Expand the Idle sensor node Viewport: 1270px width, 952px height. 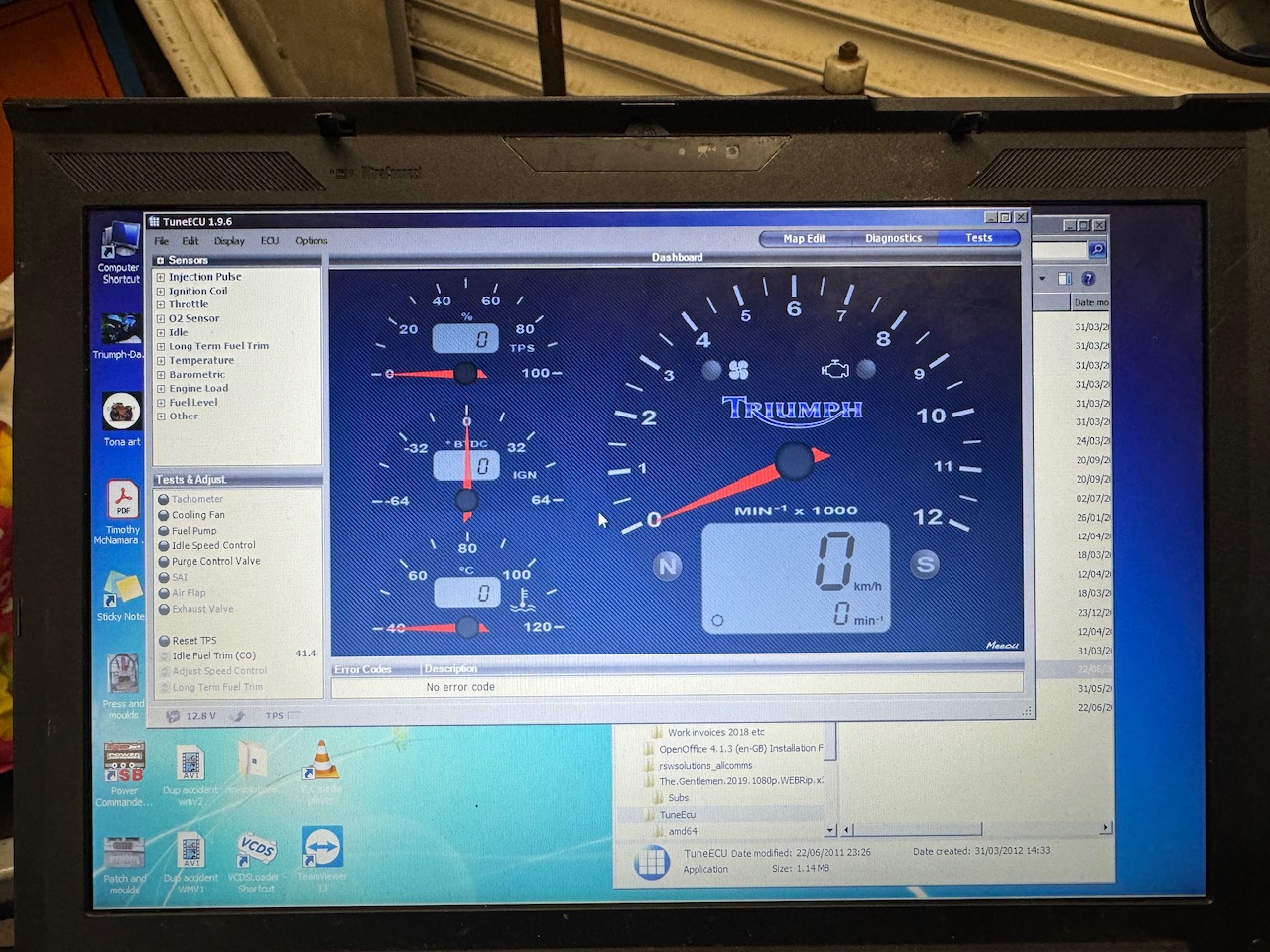161,333
